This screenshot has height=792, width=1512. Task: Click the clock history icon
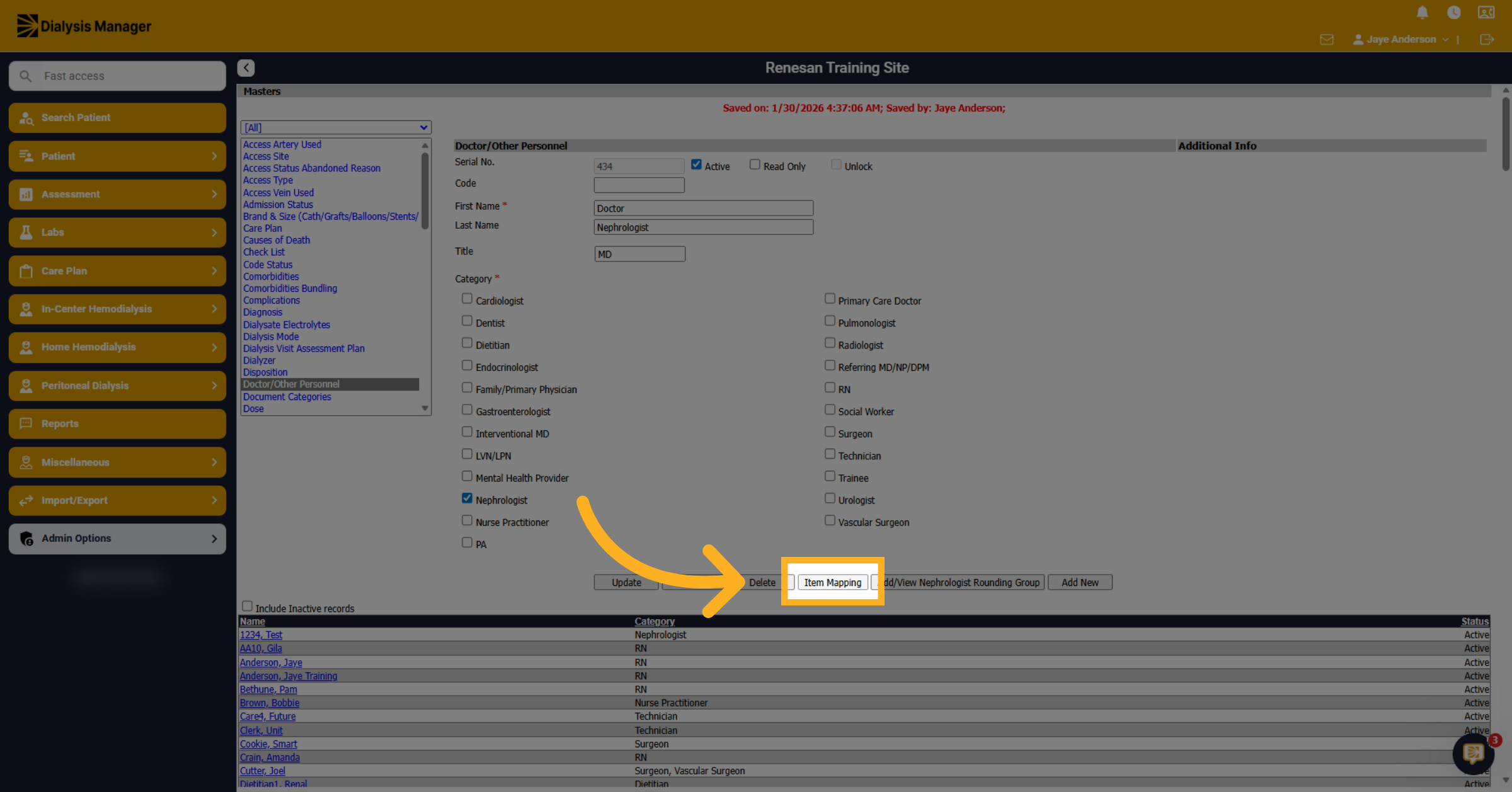tap(1453, 13)
